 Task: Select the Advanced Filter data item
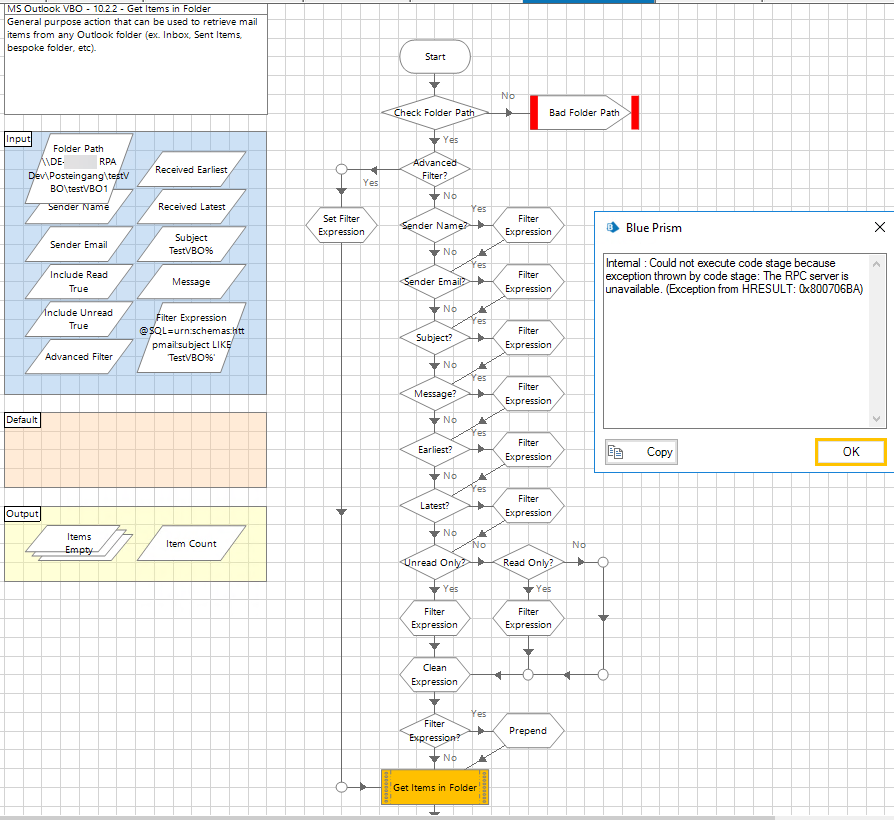pos(79,356)
